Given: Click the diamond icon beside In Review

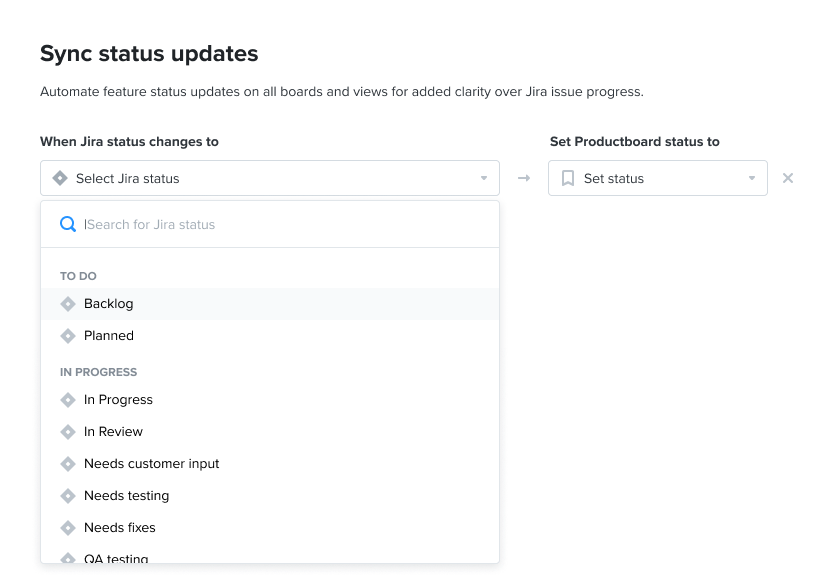Looking at the screenshot, I should 68,431.
